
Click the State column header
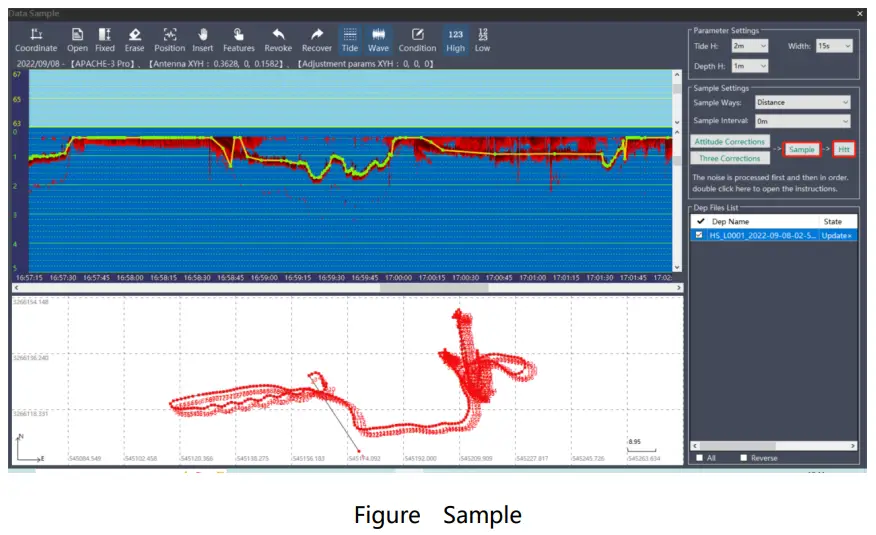click(x=832, y=221)
